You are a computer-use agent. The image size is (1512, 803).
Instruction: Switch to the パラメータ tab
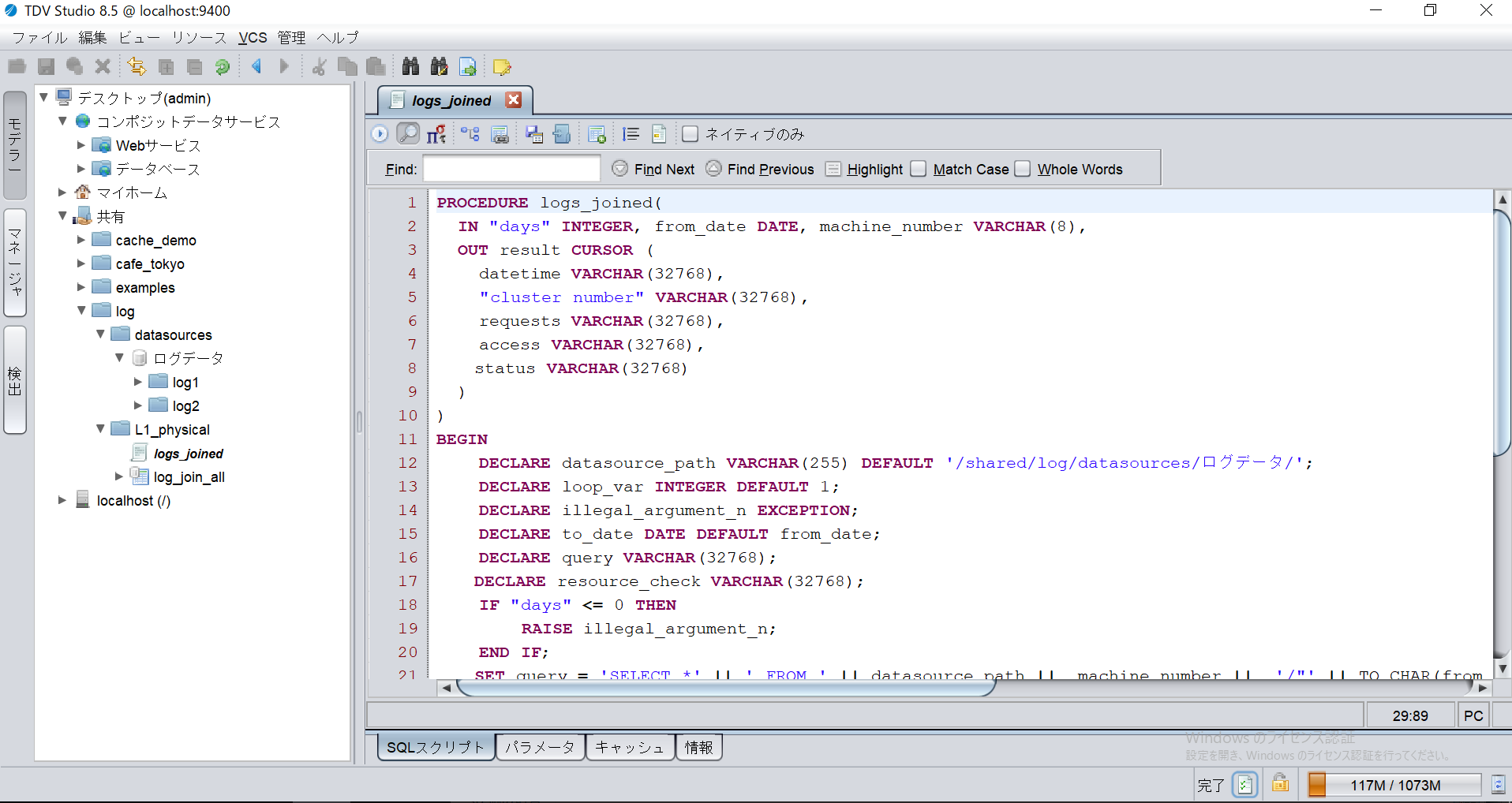pos(540,747)
